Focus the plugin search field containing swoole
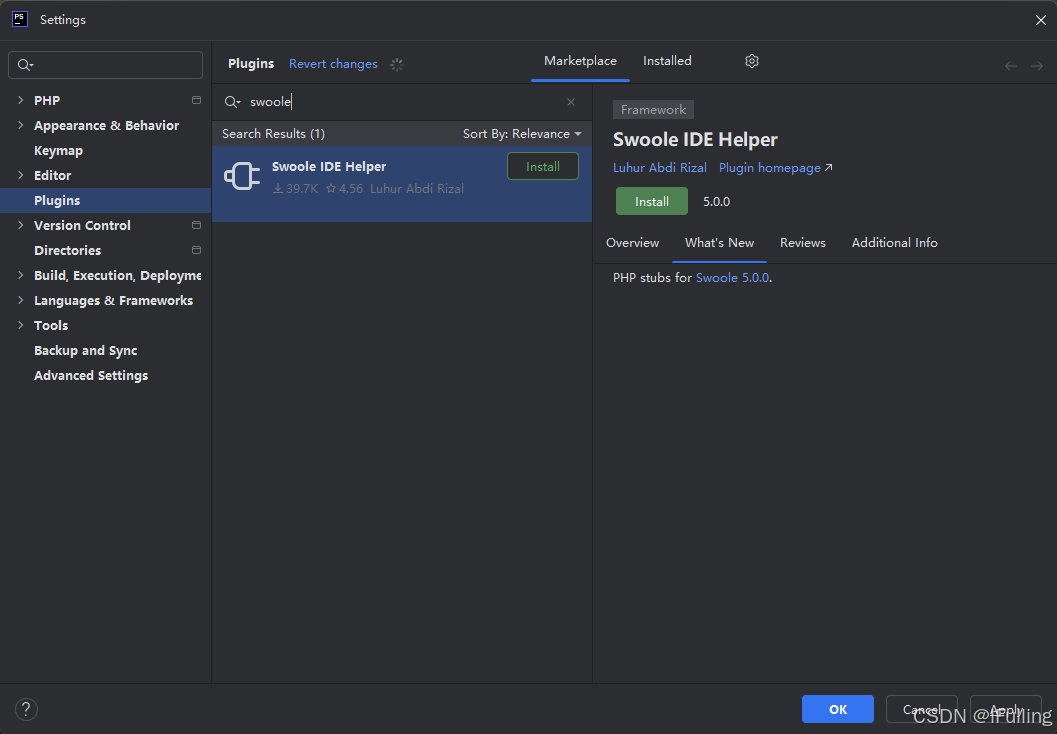 point(402,102)
